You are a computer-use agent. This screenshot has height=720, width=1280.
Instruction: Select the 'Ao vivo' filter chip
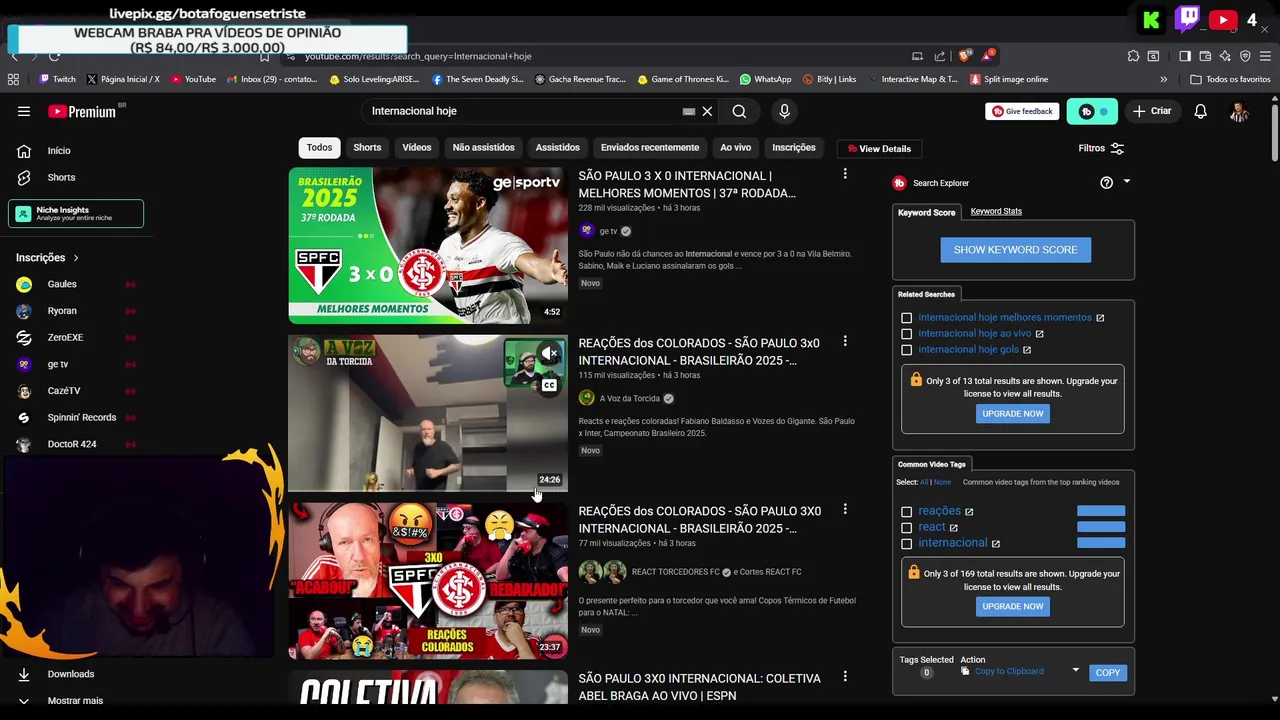[735, 148]
